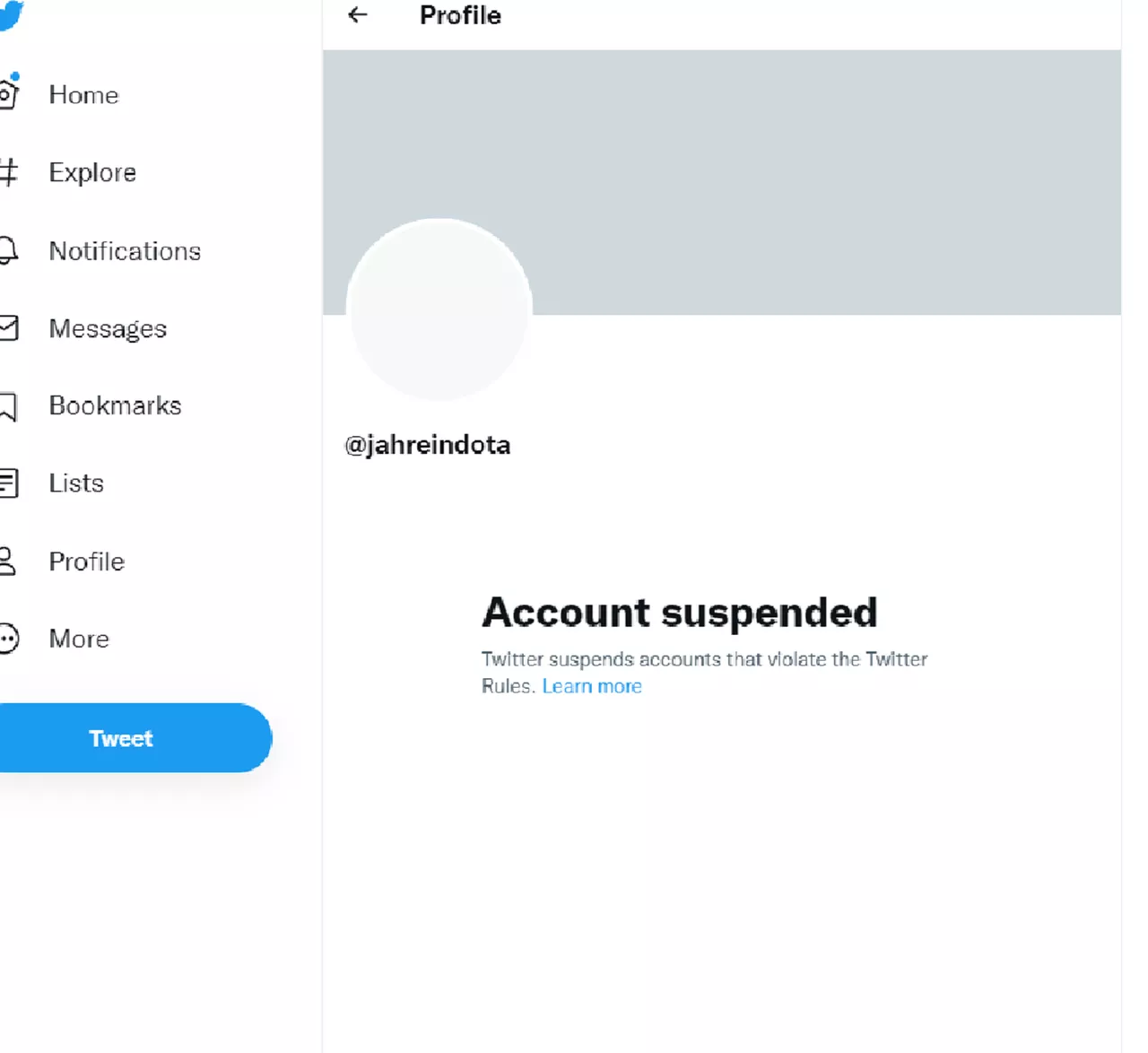Screen dimensions: 1148x1053
Task: Click the @jahreindota username text
Action: click(x=428, y=445)
